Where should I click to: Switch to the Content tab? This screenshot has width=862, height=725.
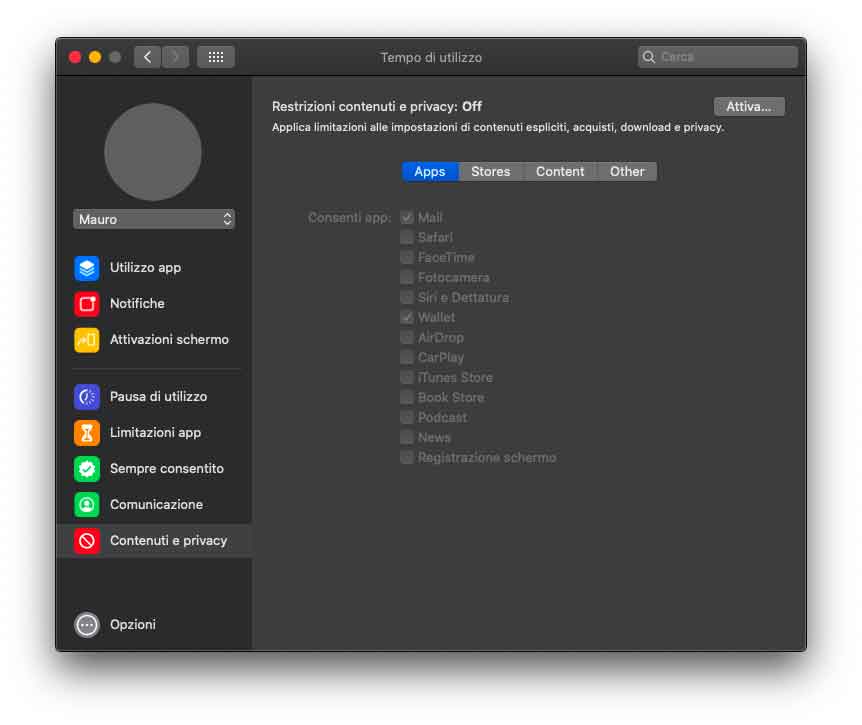[x=560, y=171]
